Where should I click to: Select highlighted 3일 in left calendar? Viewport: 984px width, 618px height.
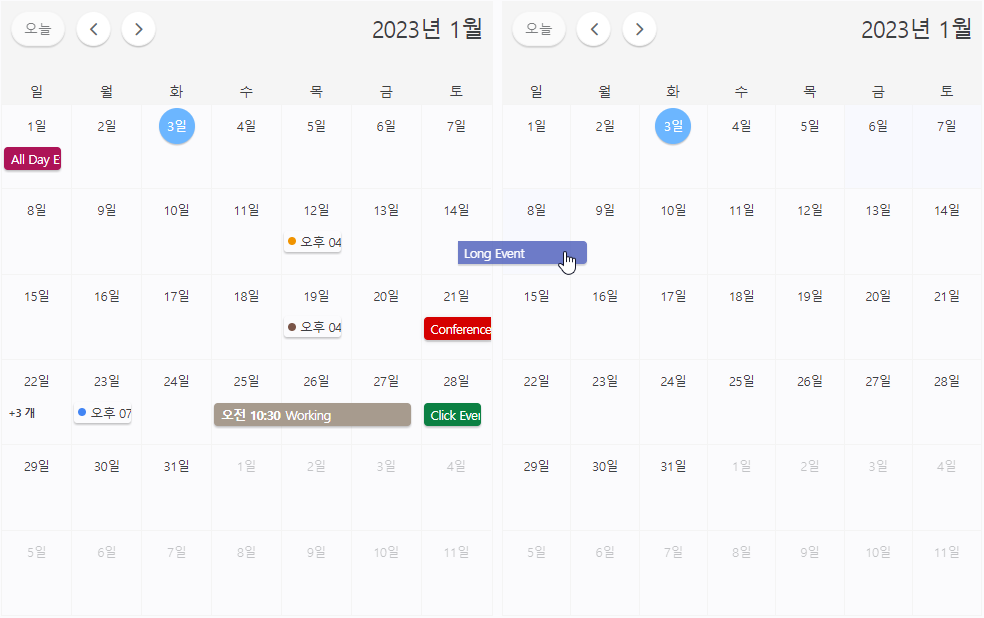(177, 126)
